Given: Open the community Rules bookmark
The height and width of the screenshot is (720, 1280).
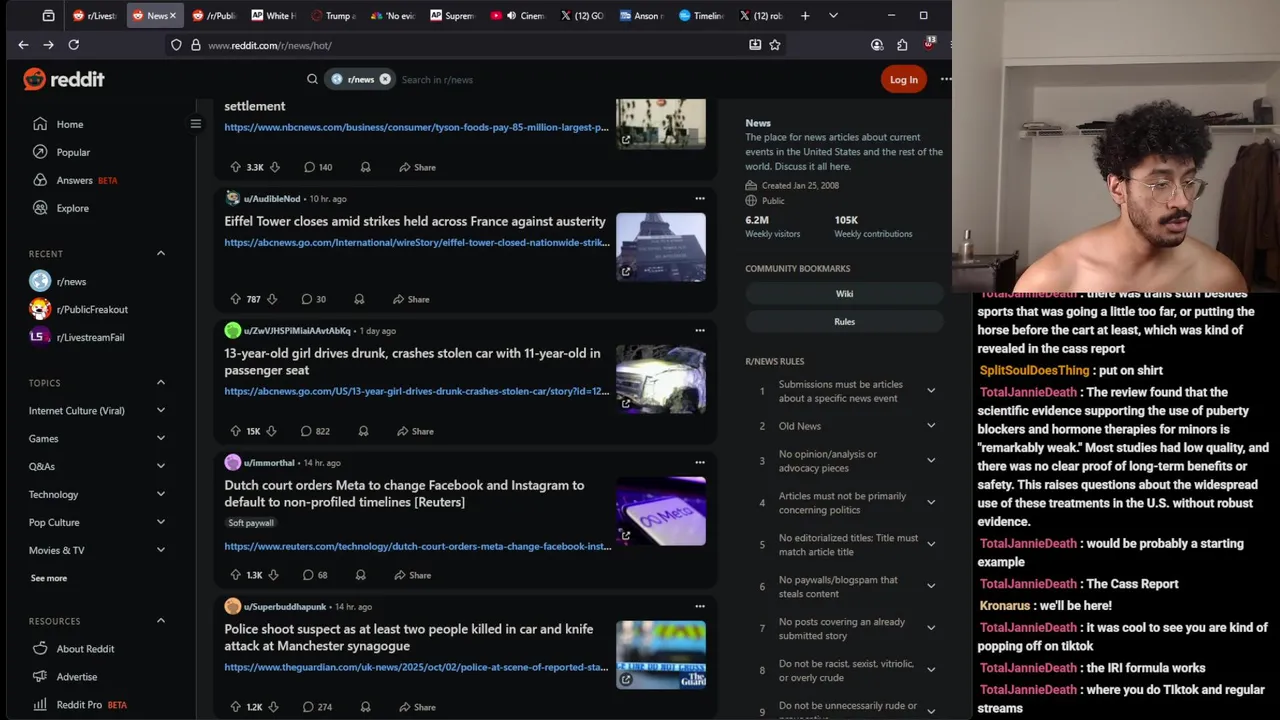Looking at the screenshot, I should pos(844,322).
